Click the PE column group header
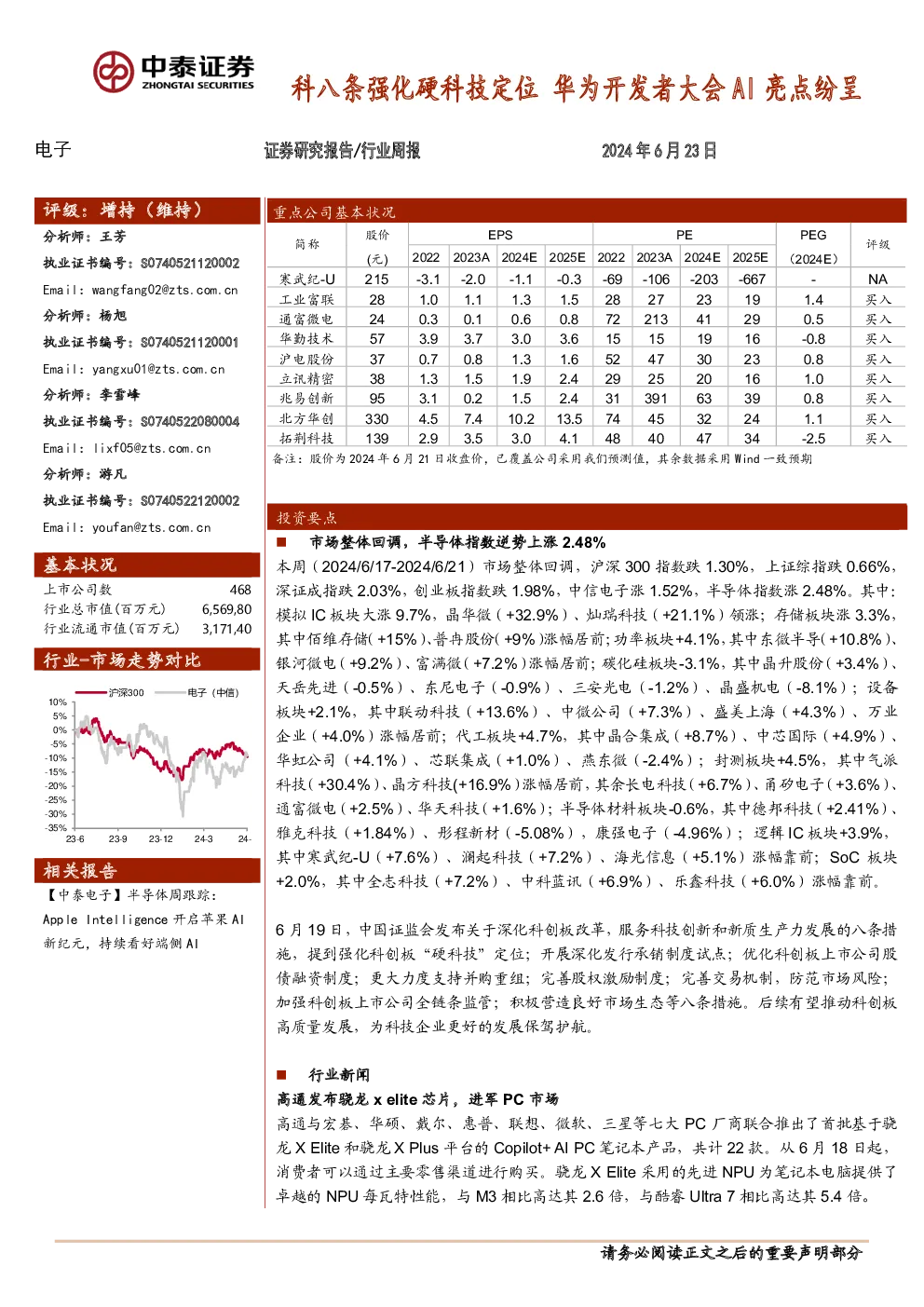 tap(685, 235)
